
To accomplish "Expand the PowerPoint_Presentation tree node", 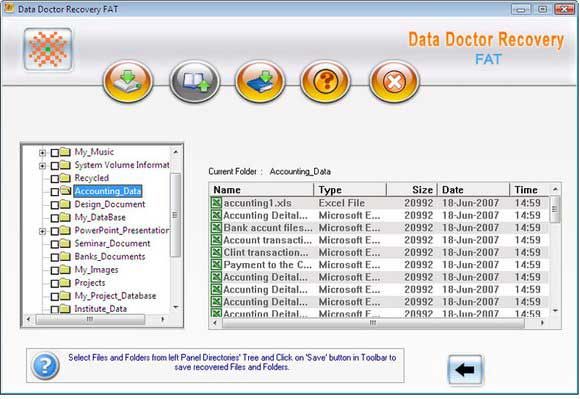I will pos(43,231).
